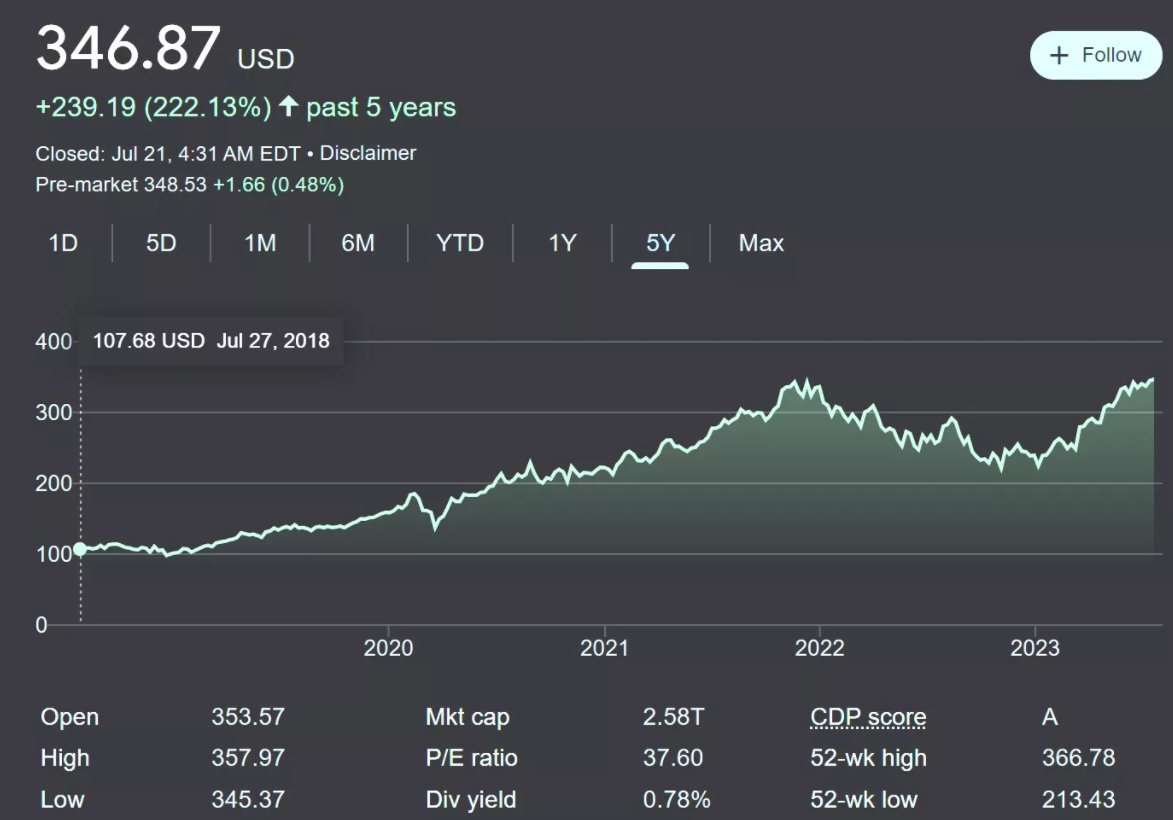Click the 2023 label on the x-axis
1173x820 pixels.
[x=1035, y=648]
